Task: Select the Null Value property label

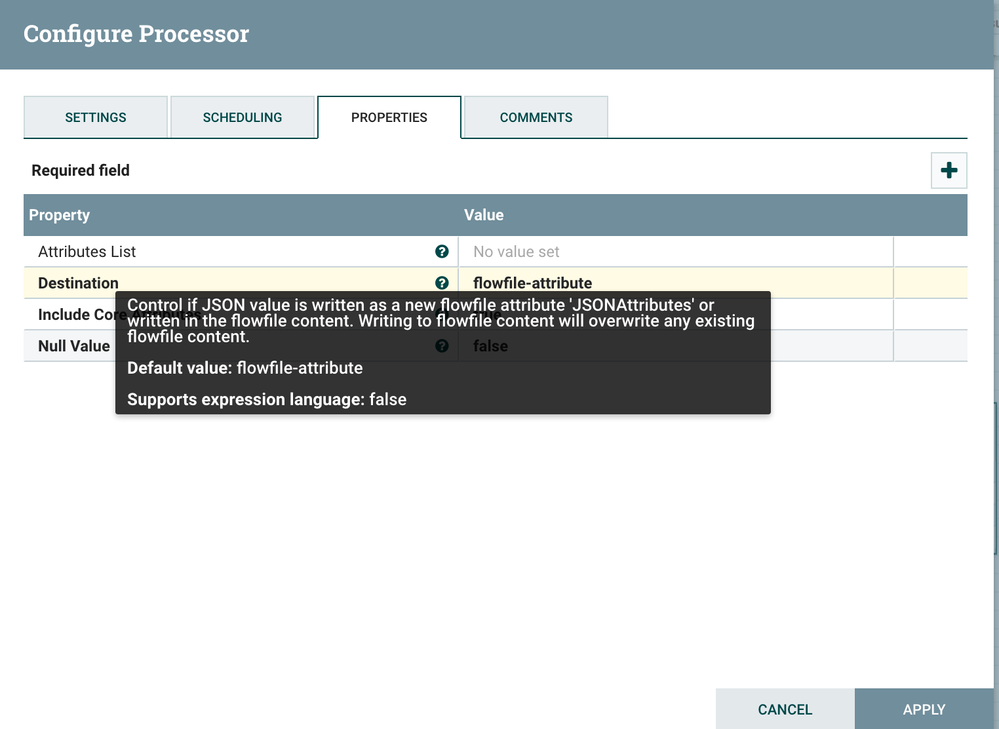Action: pyautogui.click(x=74, y=346)
